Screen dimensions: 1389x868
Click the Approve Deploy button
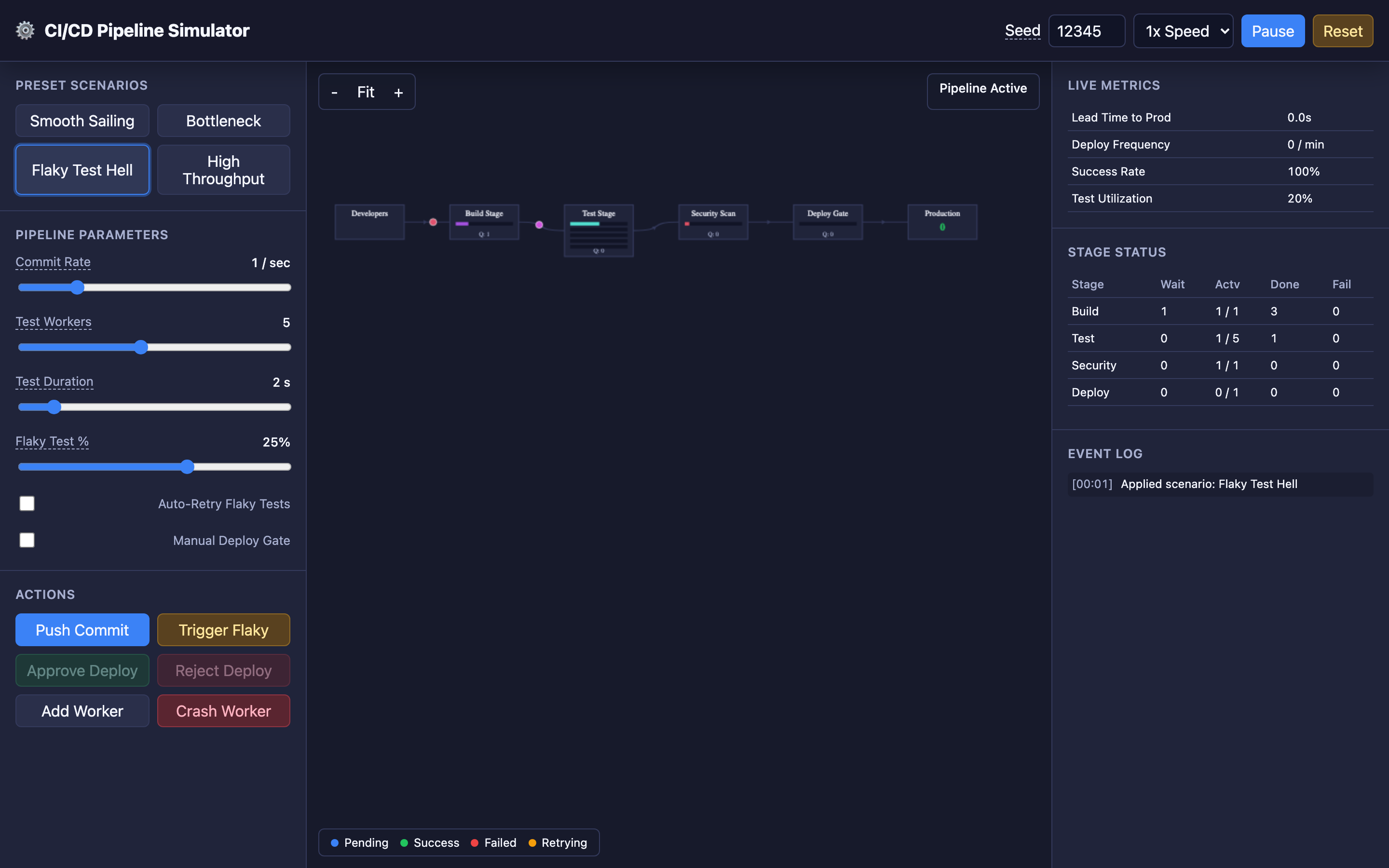[x=82, y=670]
